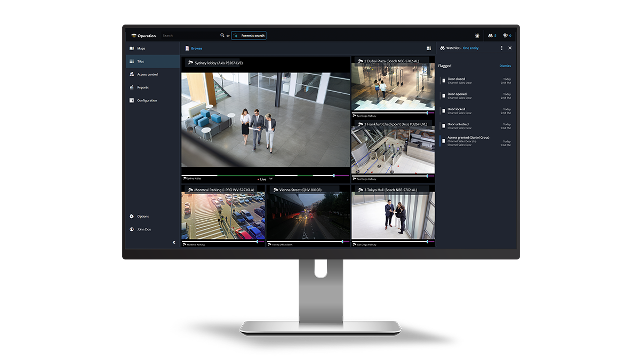Change the tile layout using the grid icon
640x360 pixels.
pos(429,48)
